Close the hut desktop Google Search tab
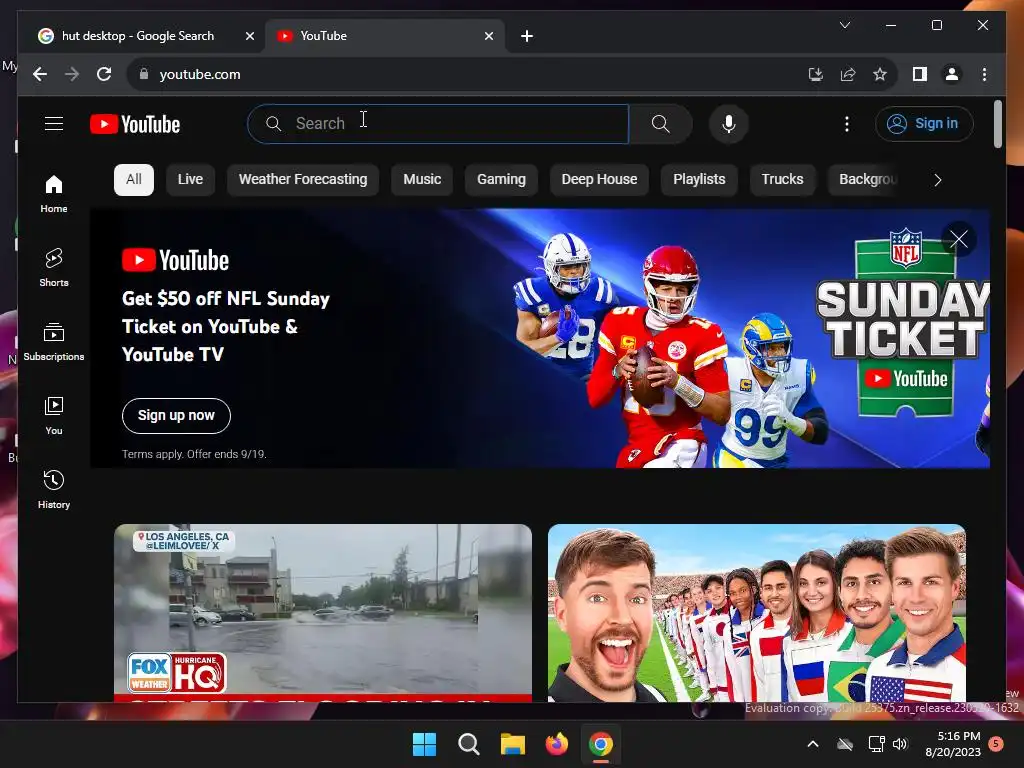Image resolution: width=1024 pixels, height=768 pixels. point(249,36)
